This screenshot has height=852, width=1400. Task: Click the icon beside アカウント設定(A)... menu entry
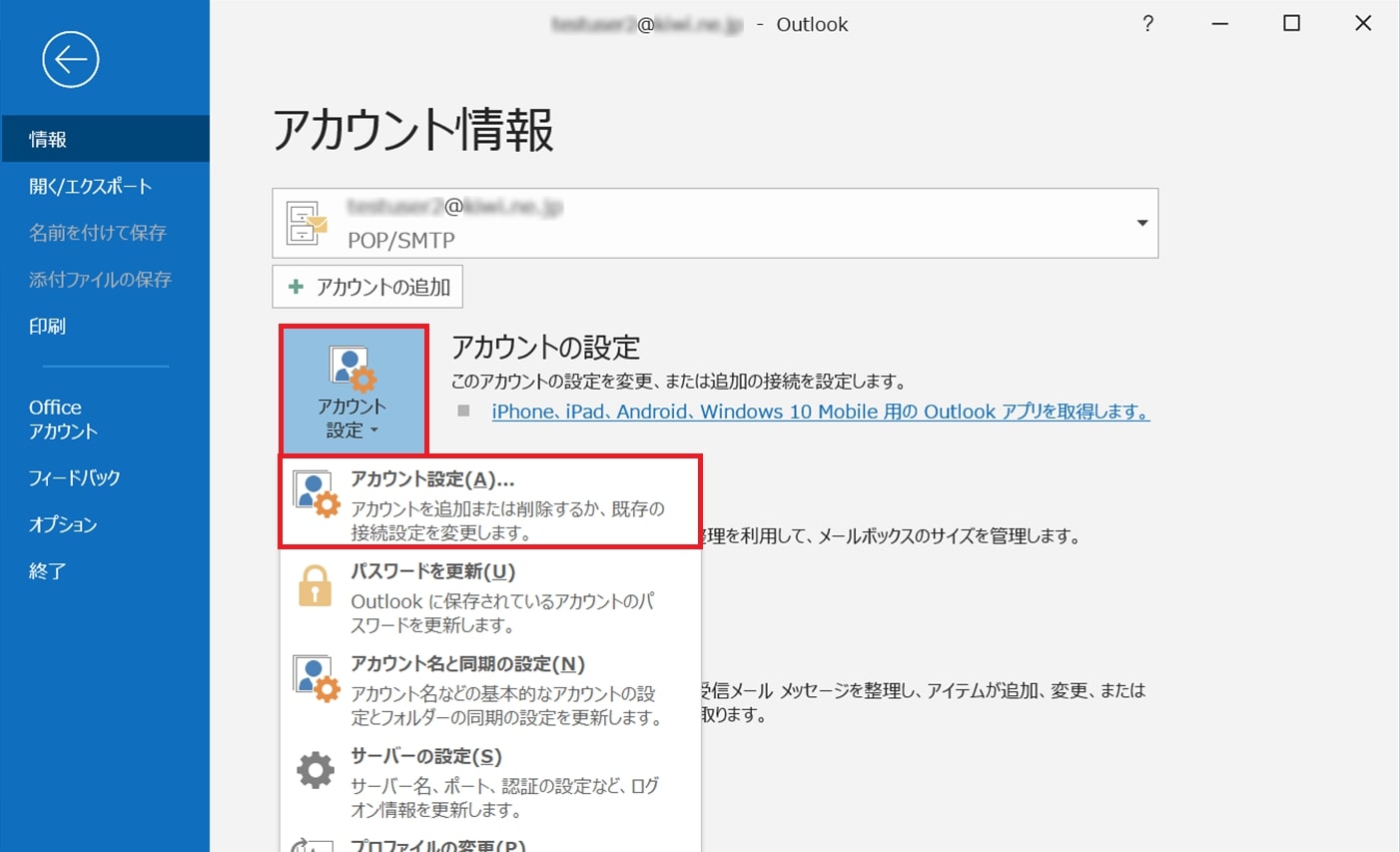click(x=316, y=493)
